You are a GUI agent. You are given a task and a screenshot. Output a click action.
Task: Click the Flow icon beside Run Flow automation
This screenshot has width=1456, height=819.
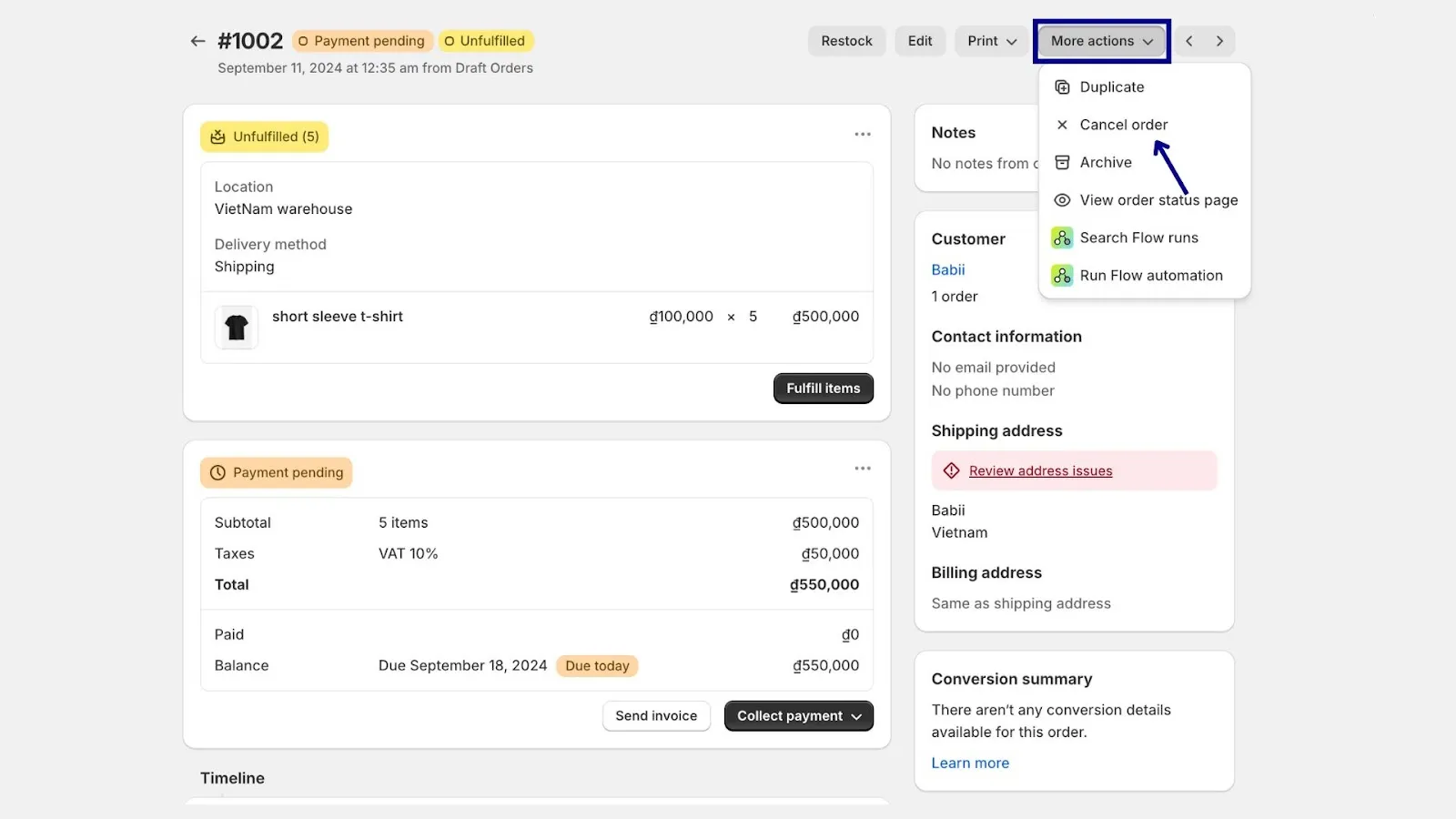[1062, 275]
